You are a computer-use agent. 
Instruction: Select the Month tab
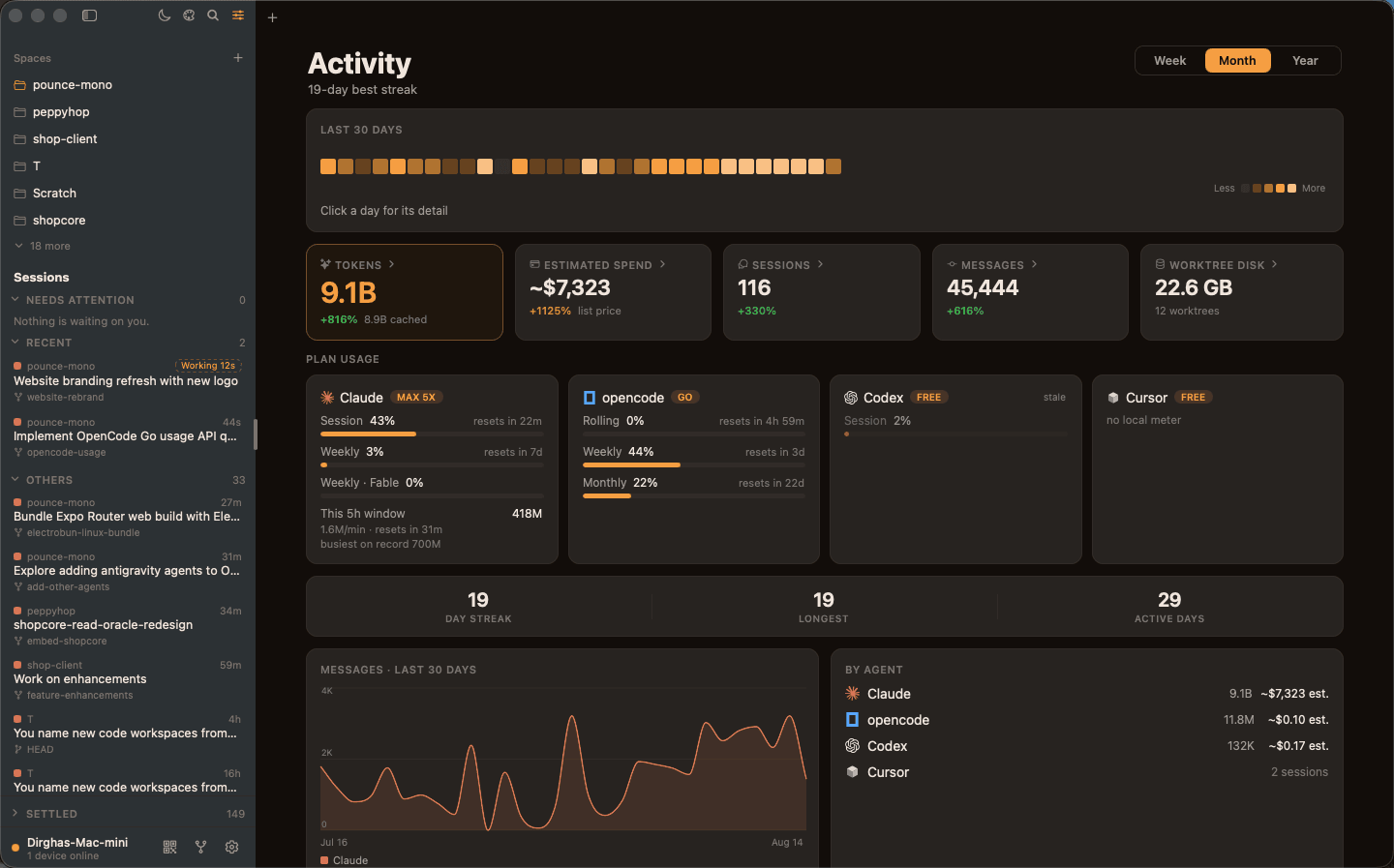[1237, 60]
